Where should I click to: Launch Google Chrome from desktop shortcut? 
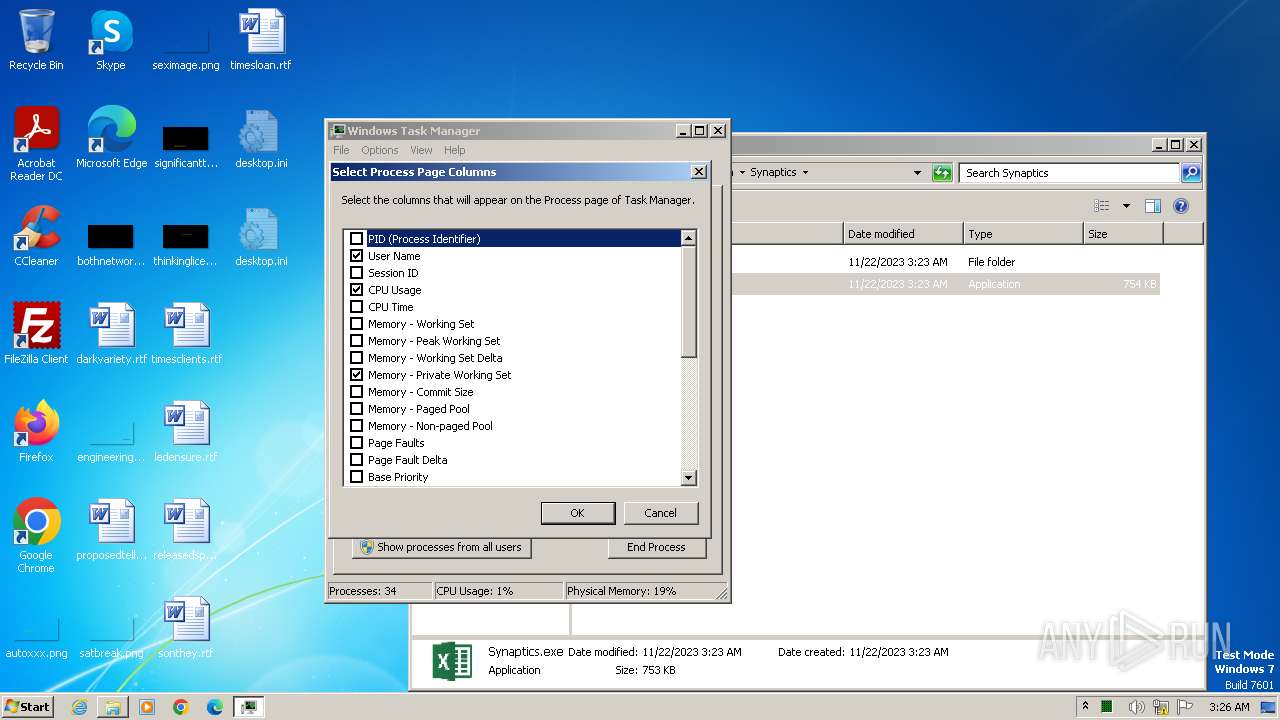(36, 536)
